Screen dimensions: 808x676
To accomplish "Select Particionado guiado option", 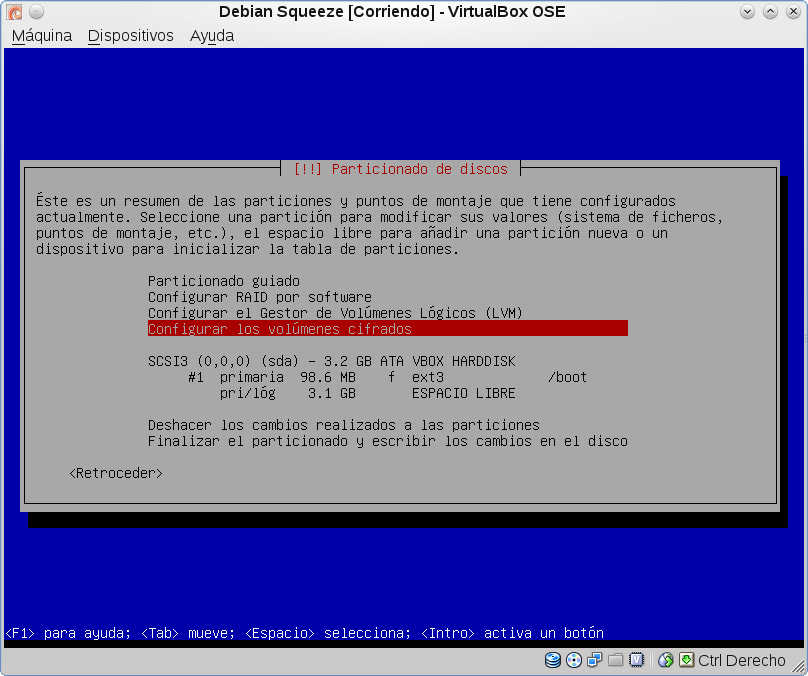I will (224, 281).
